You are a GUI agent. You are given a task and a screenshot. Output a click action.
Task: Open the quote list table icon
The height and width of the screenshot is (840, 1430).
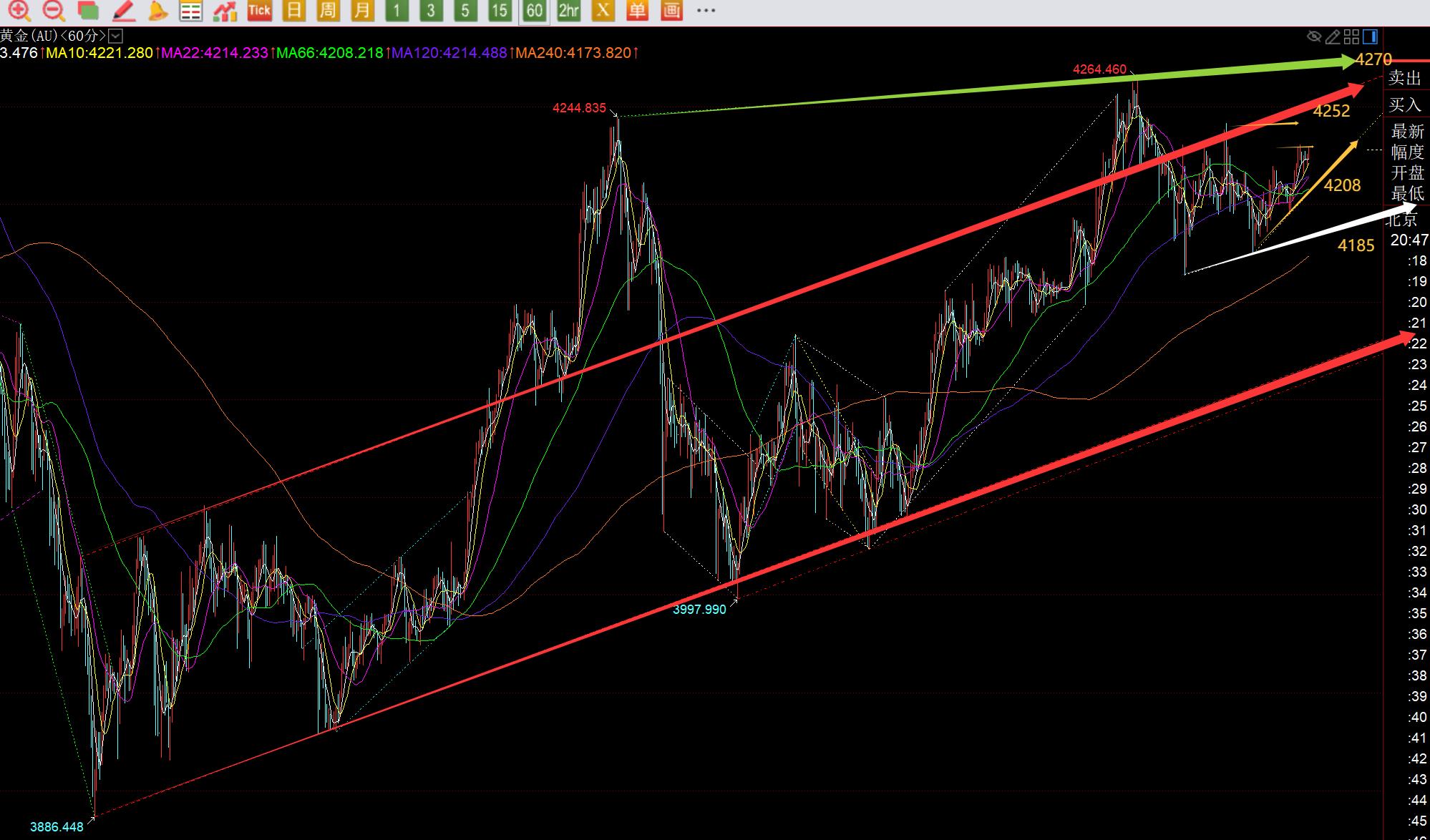190,10
